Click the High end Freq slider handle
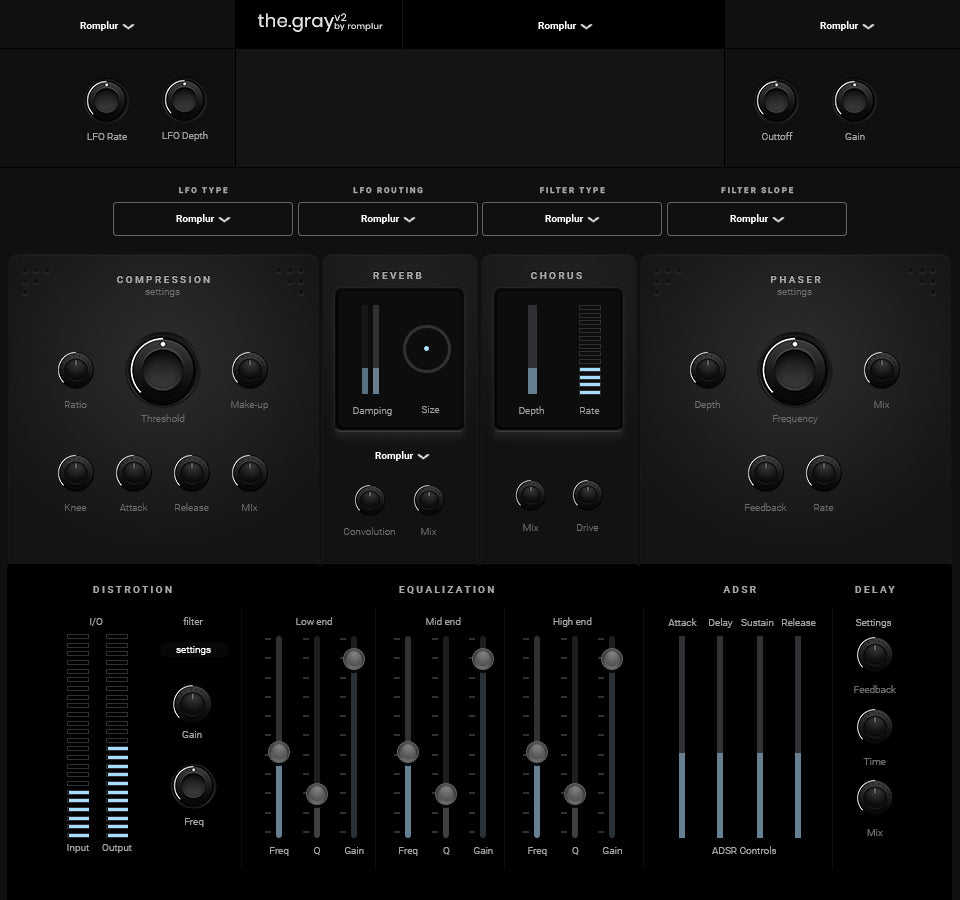The width and height of the screenshot is (960, 900). click(537, 752)
